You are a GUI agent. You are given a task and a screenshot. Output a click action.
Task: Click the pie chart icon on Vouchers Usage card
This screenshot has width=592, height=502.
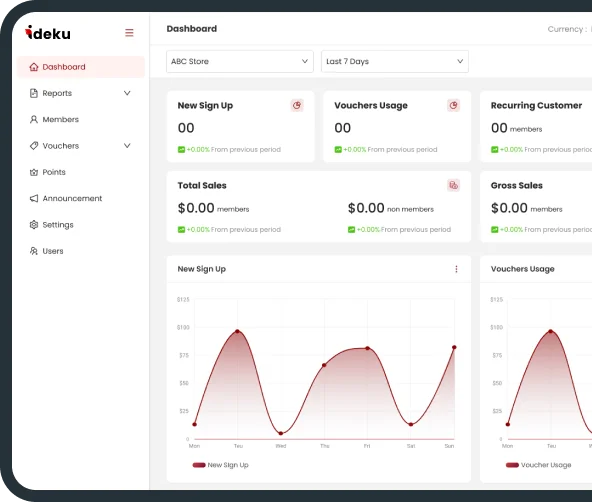(x=453, y=105)
